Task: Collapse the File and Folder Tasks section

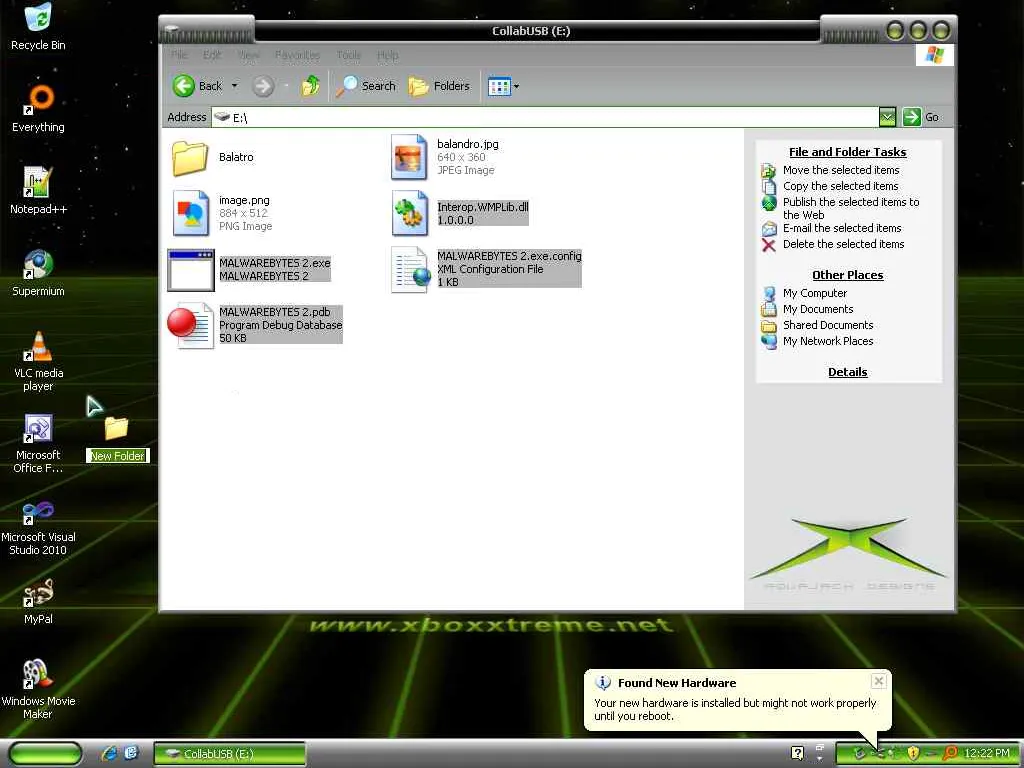Action: click(x=847, y=152)
